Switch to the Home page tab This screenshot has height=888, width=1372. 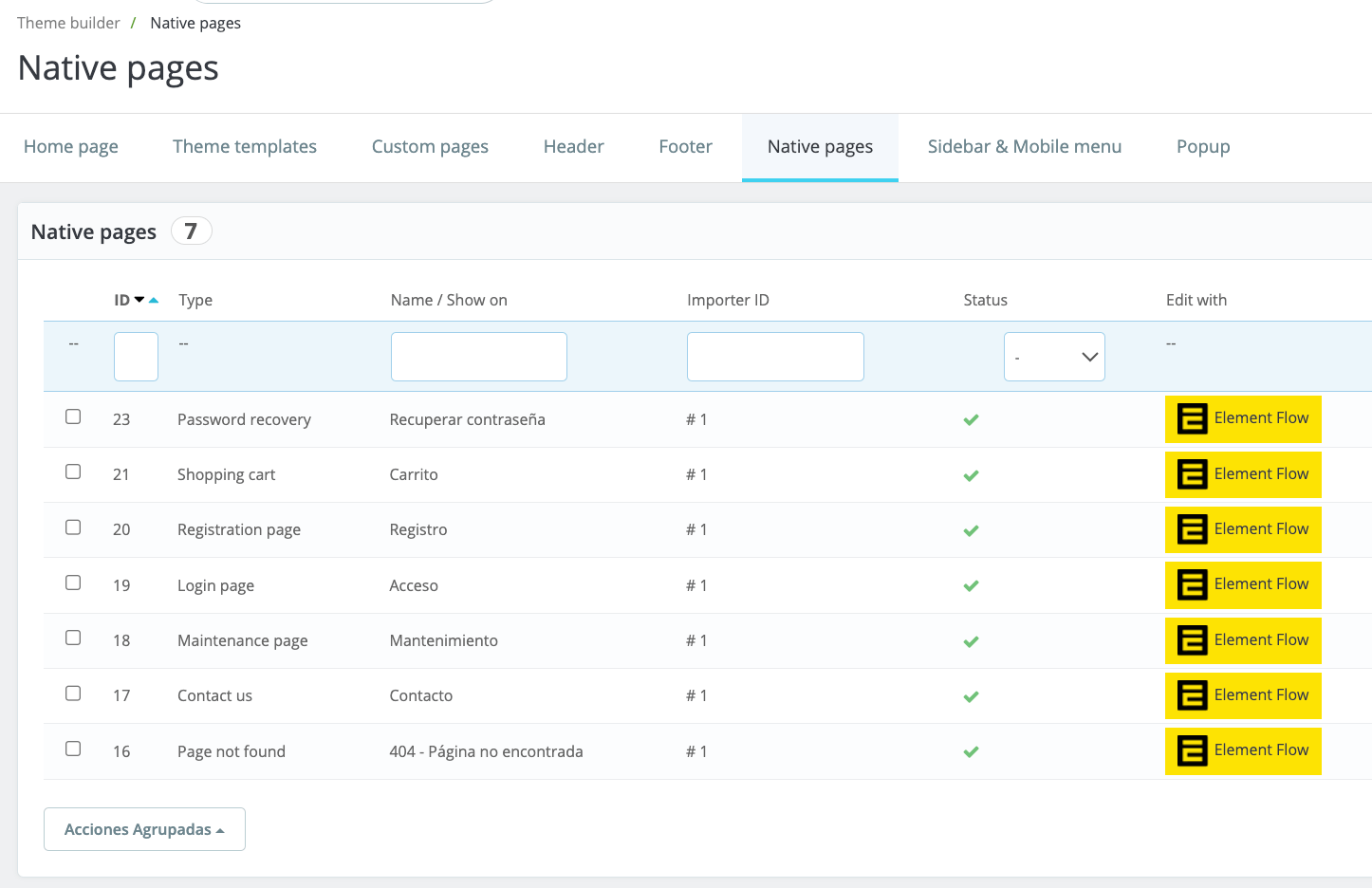pyautogui.click(x=71, y=147)
